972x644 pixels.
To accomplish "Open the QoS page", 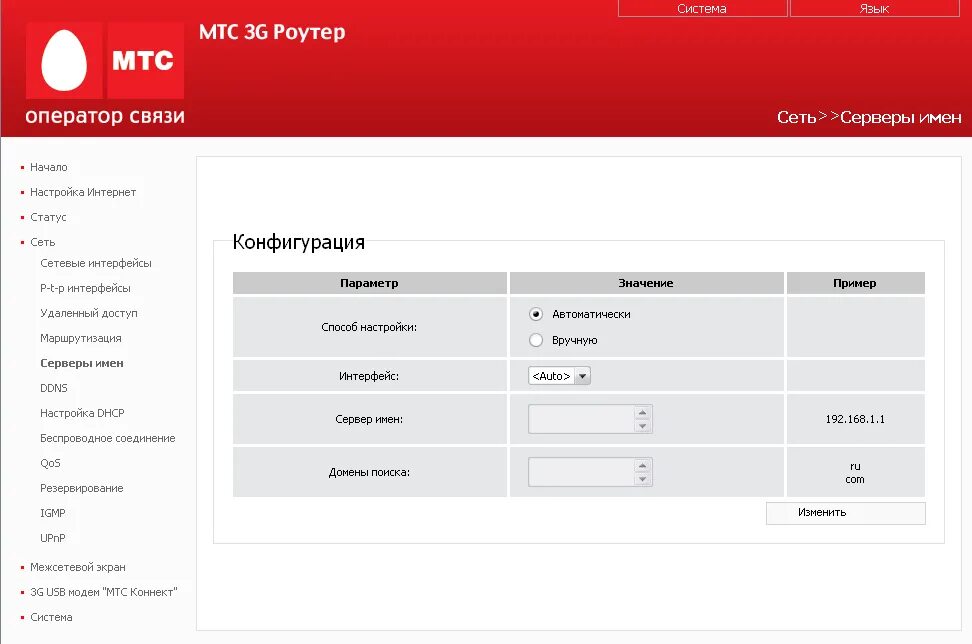I will point(50,463).
